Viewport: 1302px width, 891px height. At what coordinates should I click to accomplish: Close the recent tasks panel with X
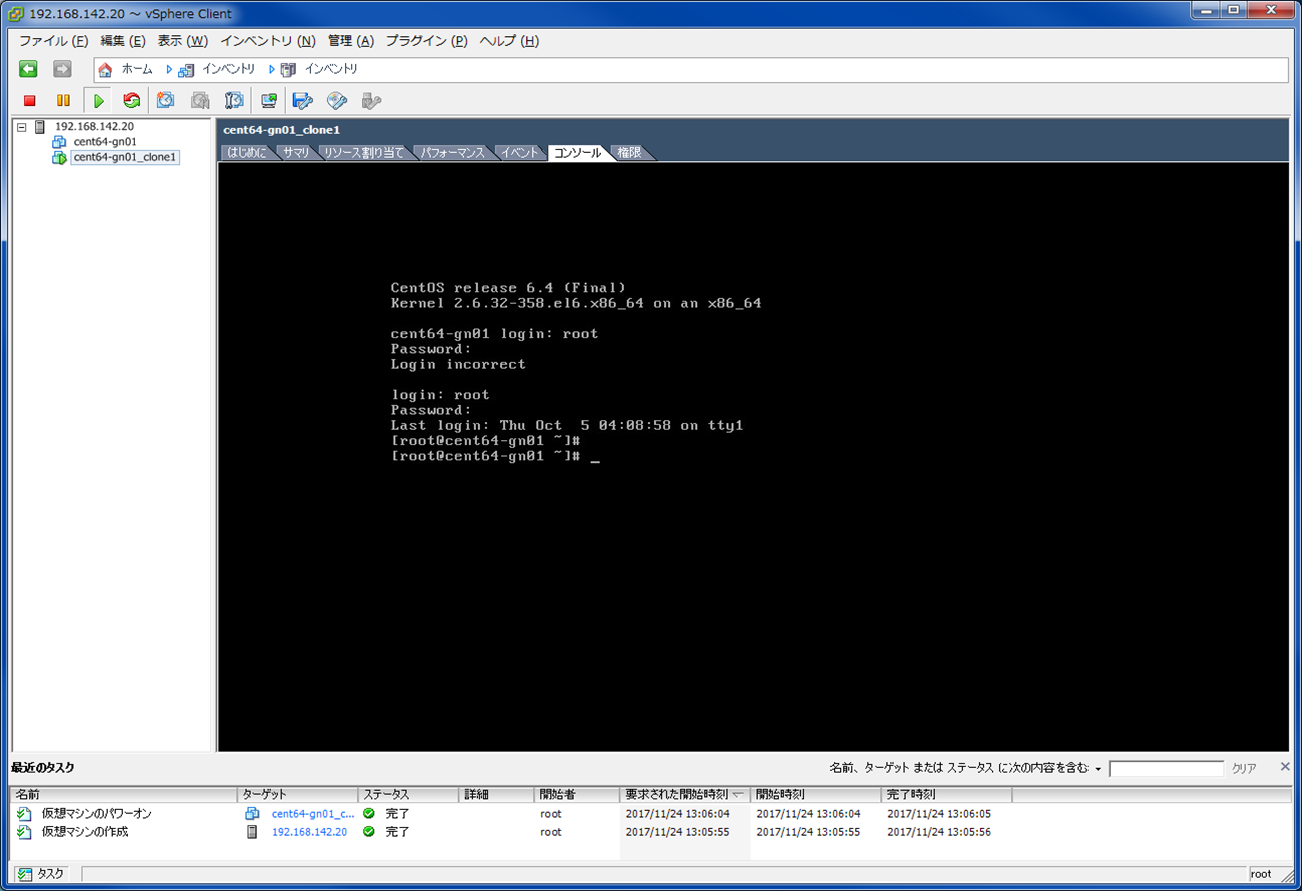click(1285, 767)
